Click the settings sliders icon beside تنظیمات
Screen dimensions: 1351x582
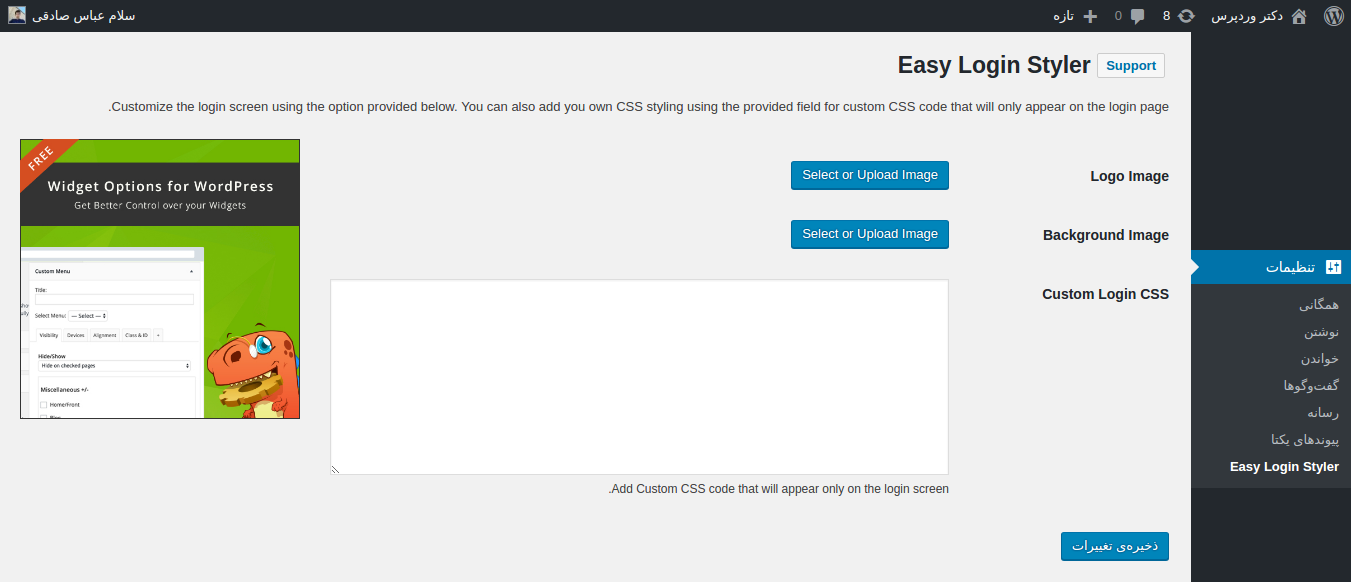[1332, 267]
